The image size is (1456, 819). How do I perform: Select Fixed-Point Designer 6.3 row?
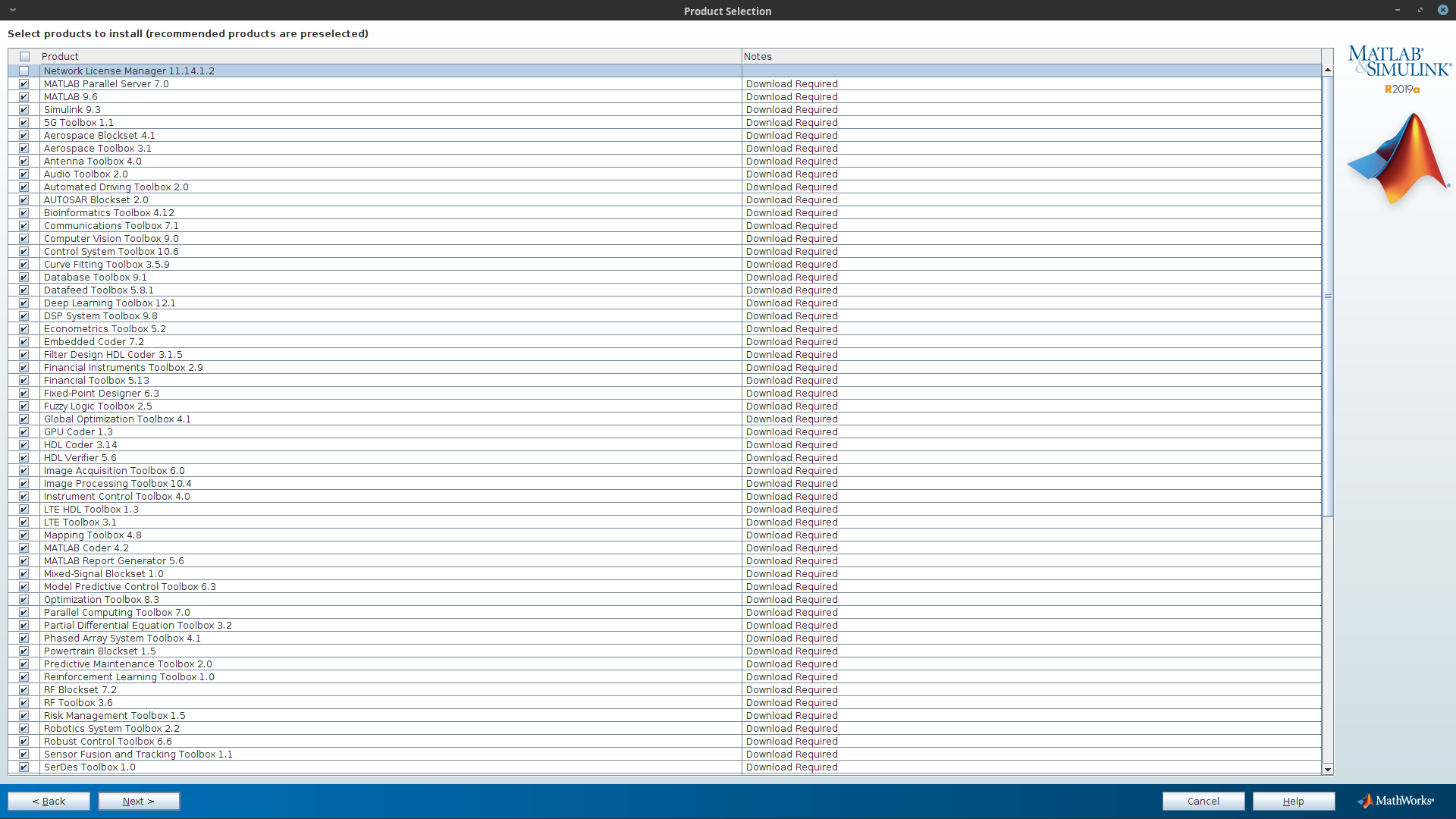tap(664, 394)
